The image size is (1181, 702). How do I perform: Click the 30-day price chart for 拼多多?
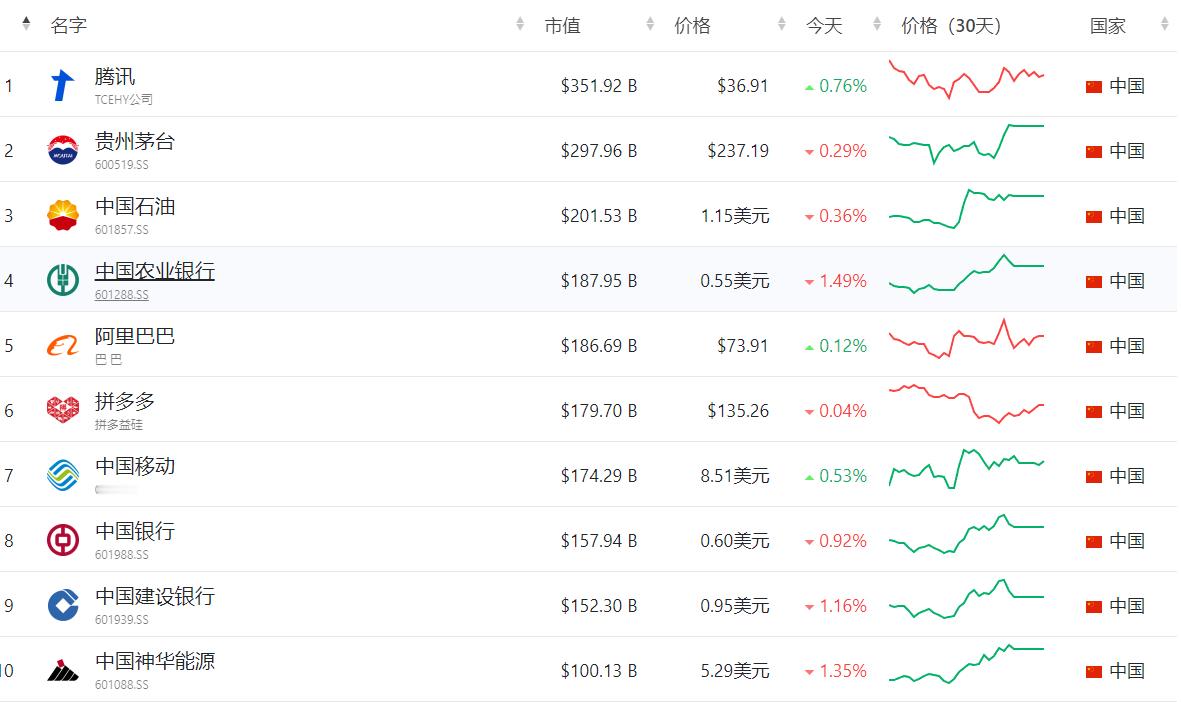click(966, 404)
